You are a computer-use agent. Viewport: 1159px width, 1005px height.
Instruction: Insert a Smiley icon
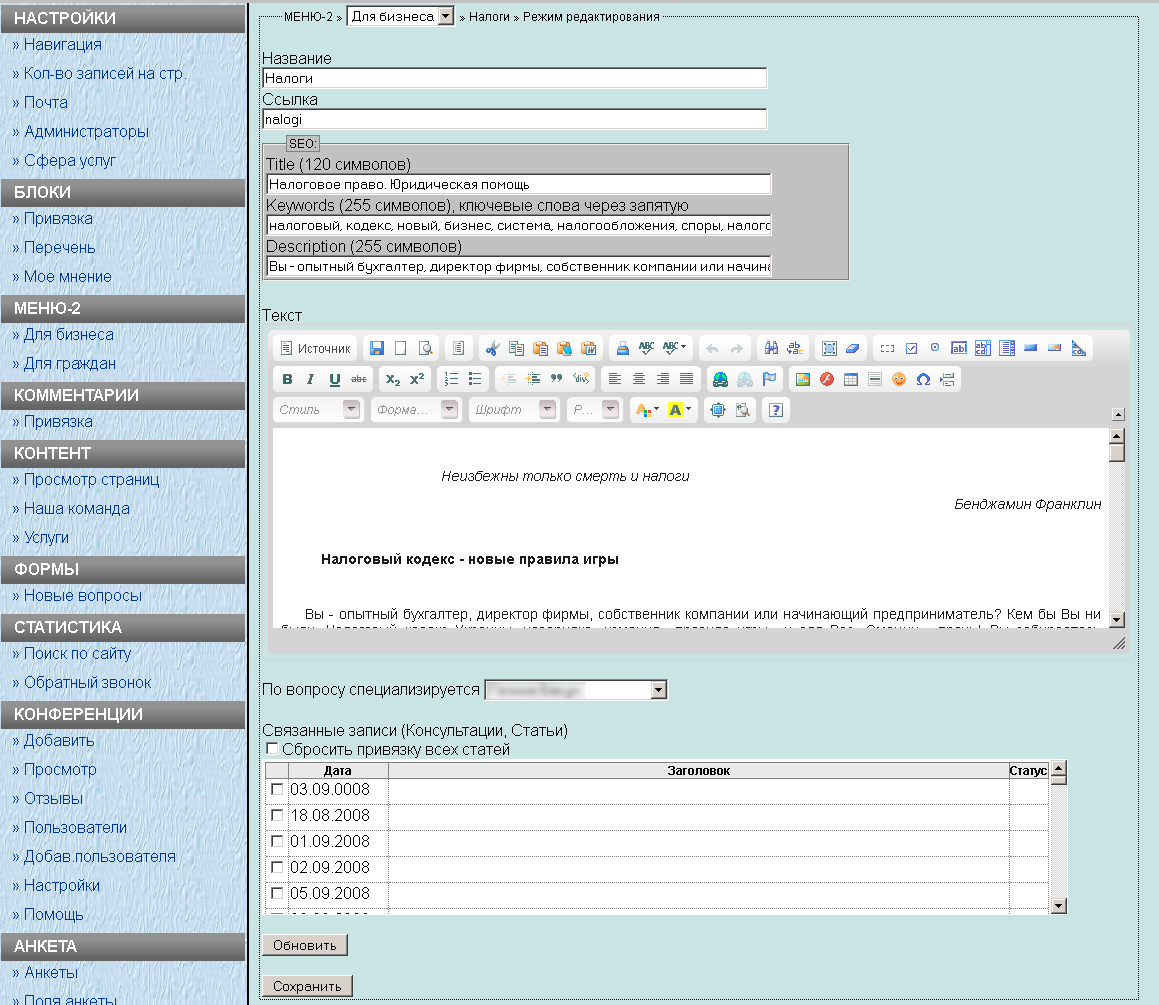[x=899, y=379]
